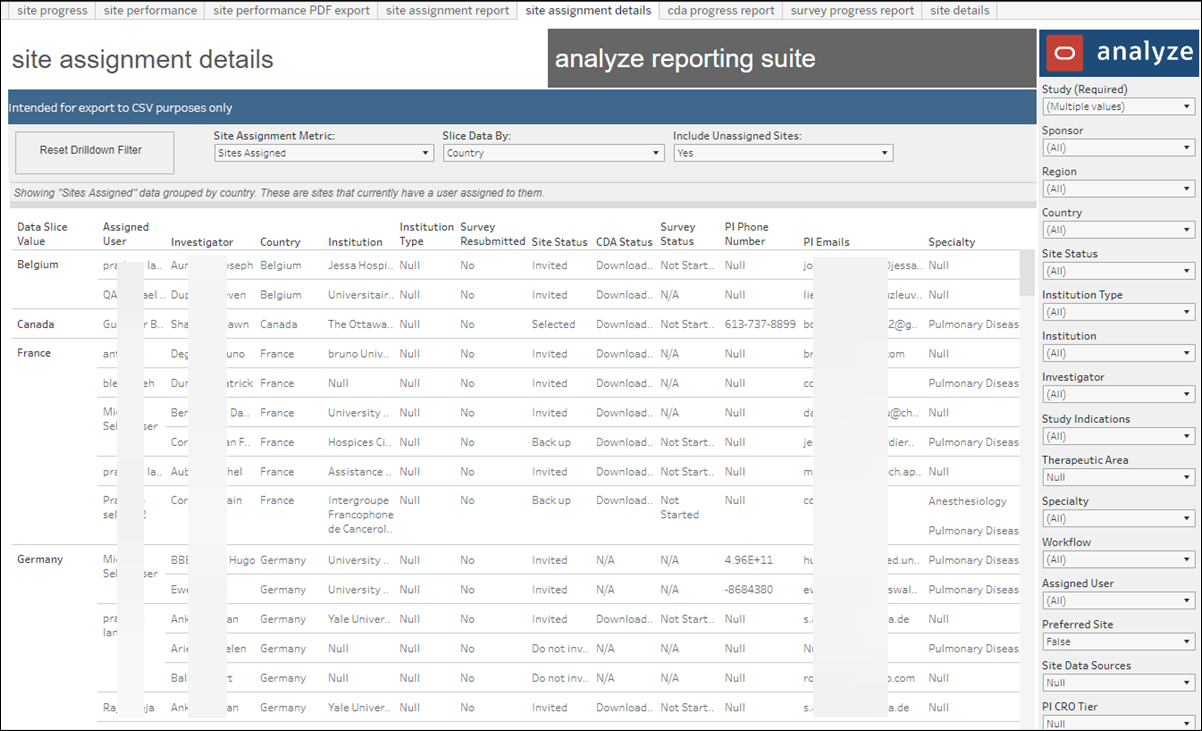Select the site assignment details tab

click(588, 10)
